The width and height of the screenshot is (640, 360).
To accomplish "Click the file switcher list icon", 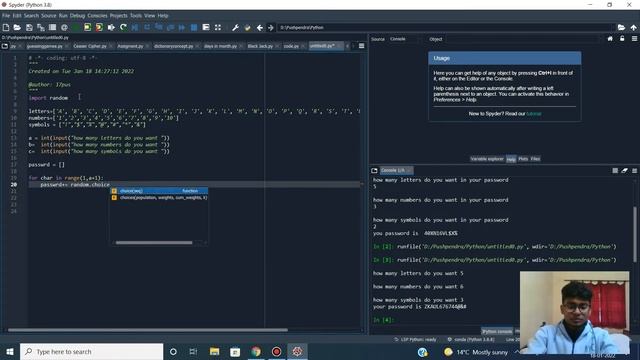I will (x=52, y=27).
